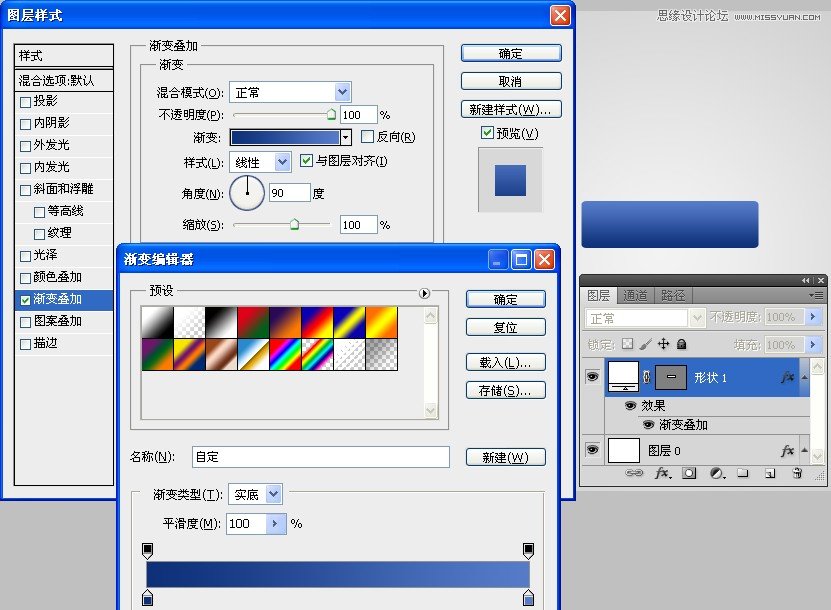The image size is (831, 610).
Task: Click the add layer mask icon
Action: coord(689,475)
